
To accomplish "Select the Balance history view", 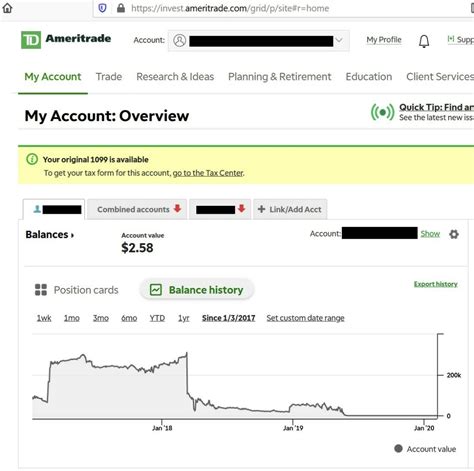I will tap(197, 290).
